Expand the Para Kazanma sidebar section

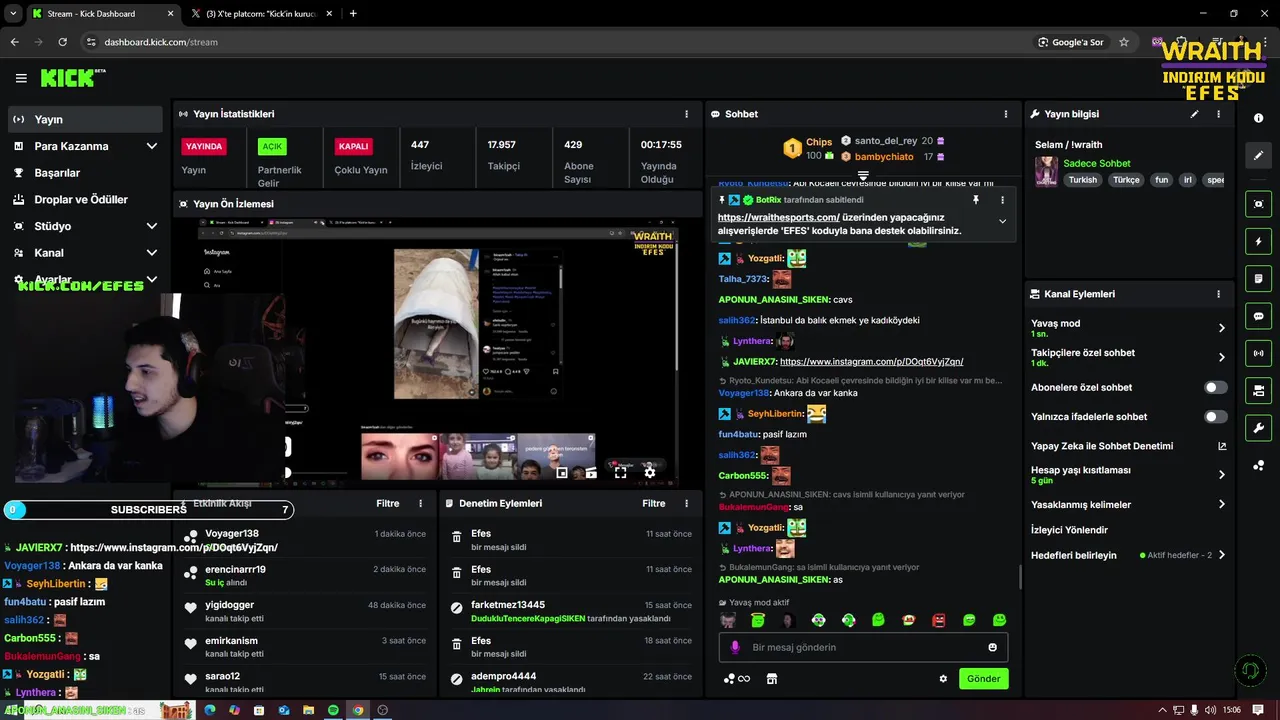point(152,146)
